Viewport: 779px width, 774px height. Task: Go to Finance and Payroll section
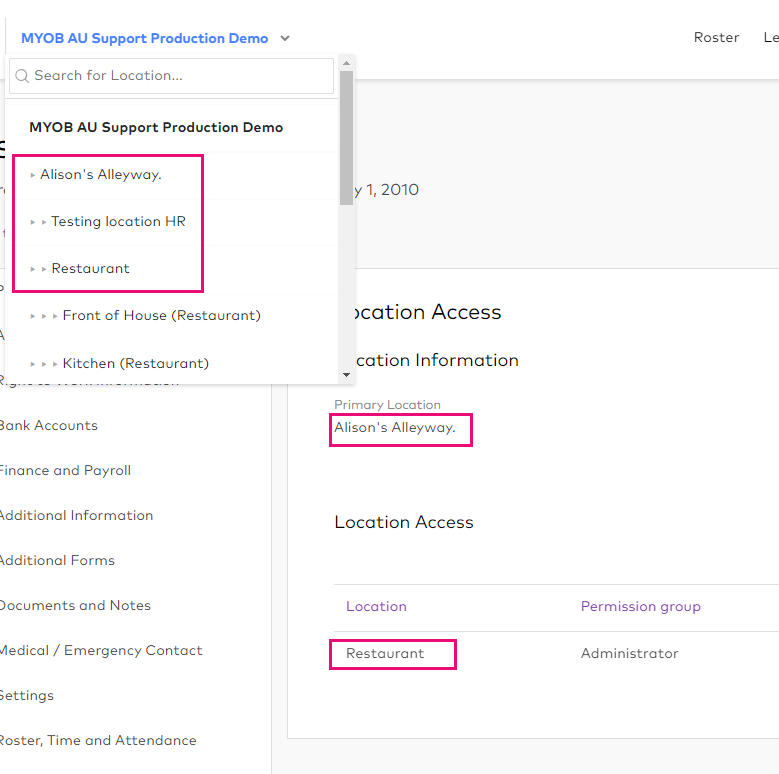65,471
